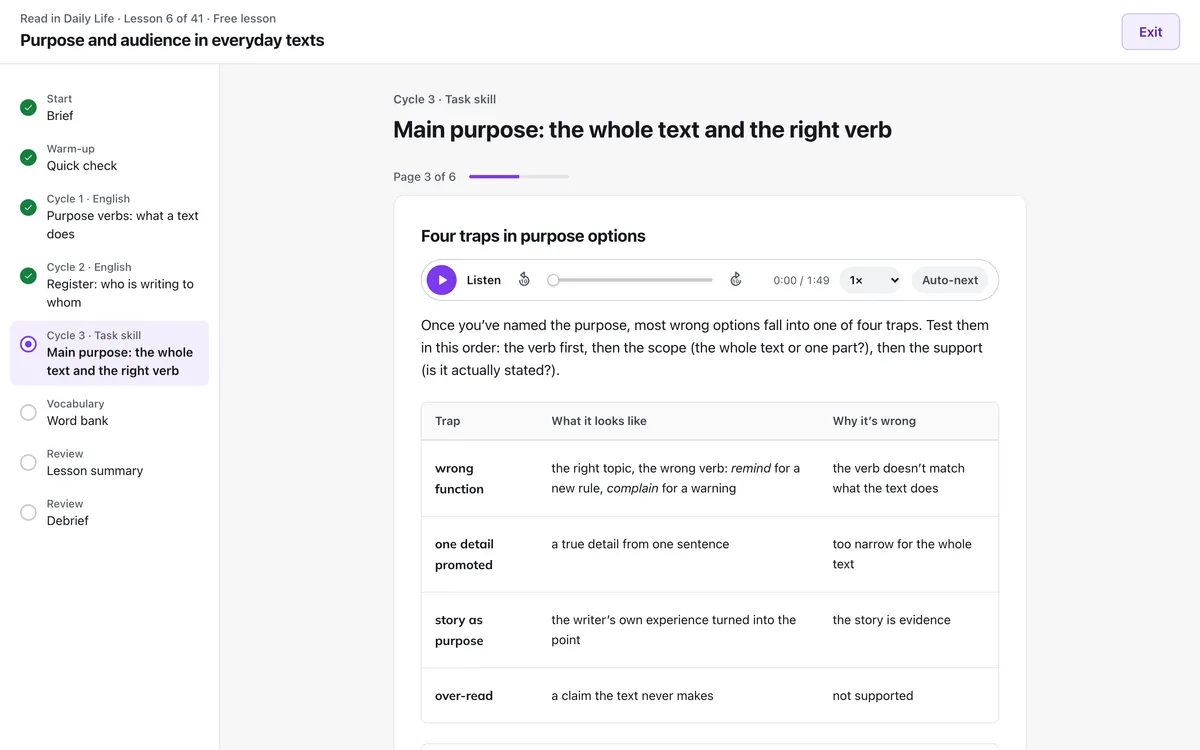Open Cycle 2 Register step

tap(109, 284)
